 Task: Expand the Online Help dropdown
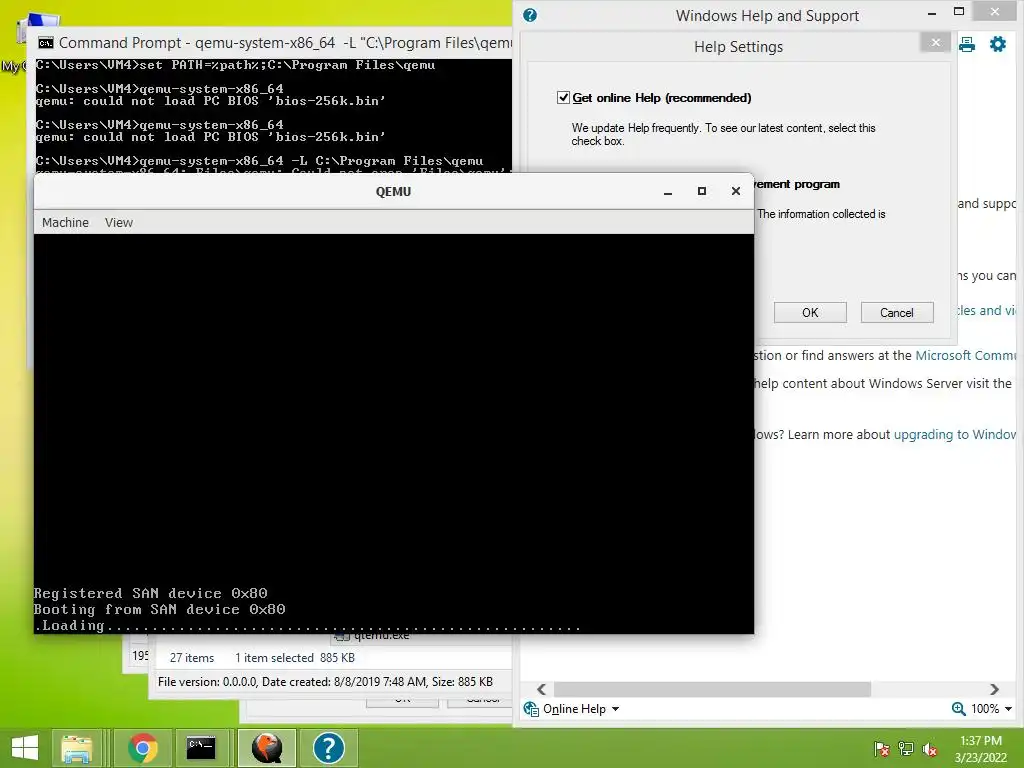pos(615,709)
